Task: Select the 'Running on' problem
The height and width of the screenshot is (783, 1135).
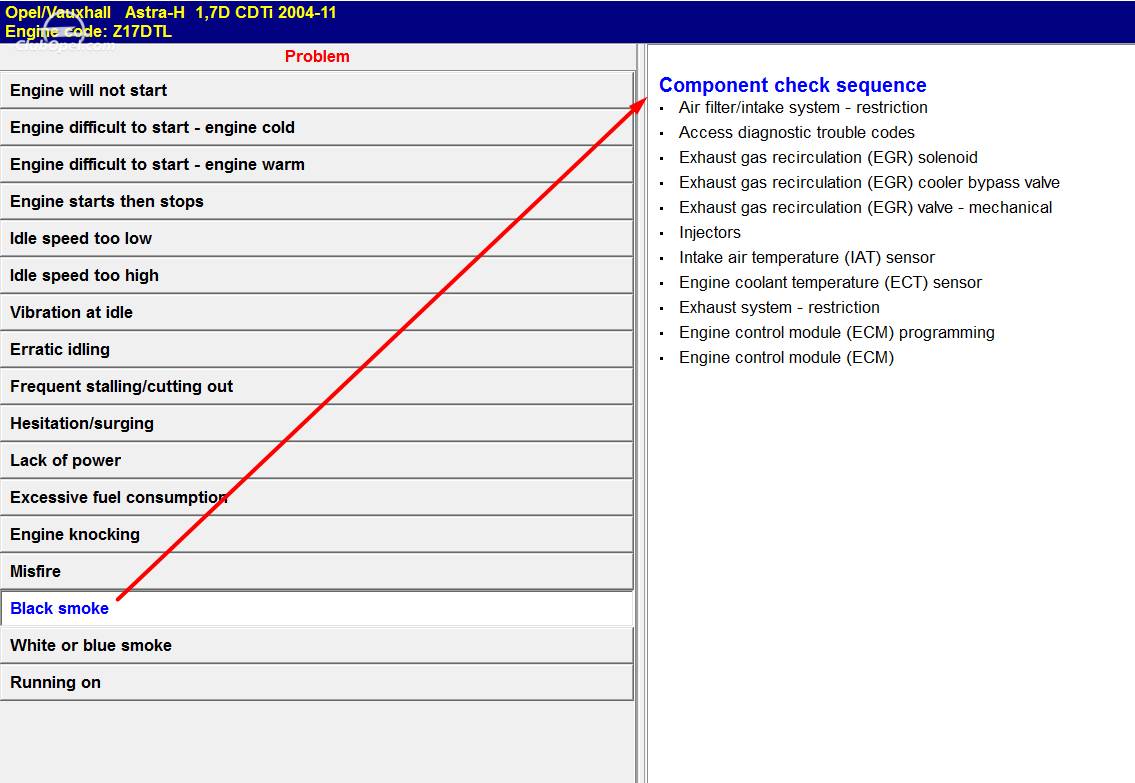Action: [317, 682]
